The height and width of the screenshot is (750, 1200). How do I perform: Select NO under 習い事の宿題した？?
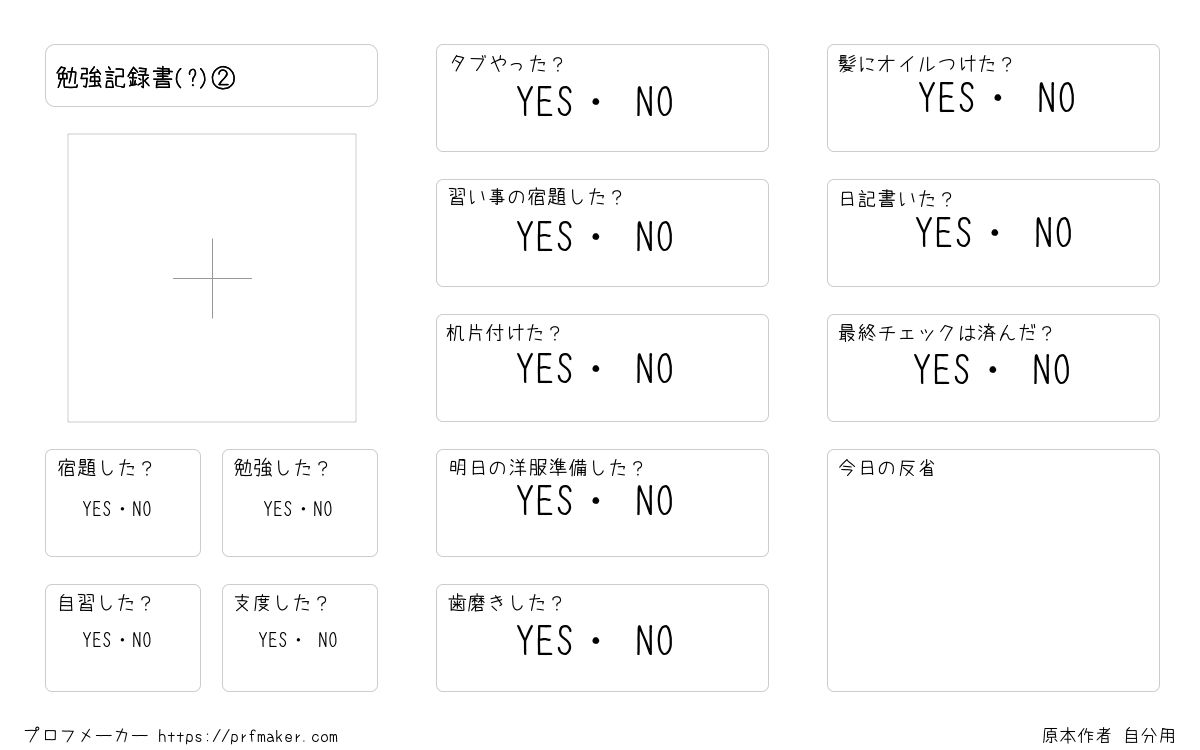[655, 237]
